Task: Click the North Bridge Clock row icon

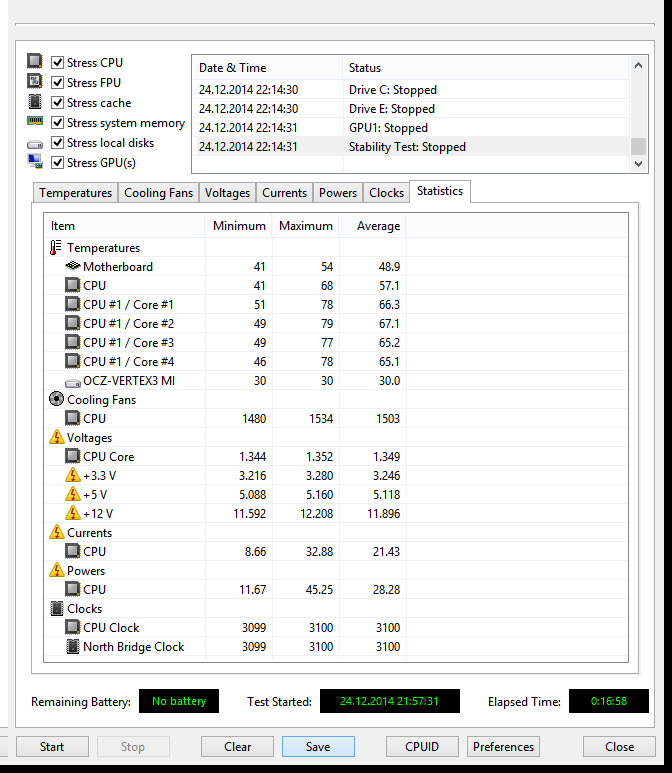Action: pyautogui.click(x=72, y=646)
